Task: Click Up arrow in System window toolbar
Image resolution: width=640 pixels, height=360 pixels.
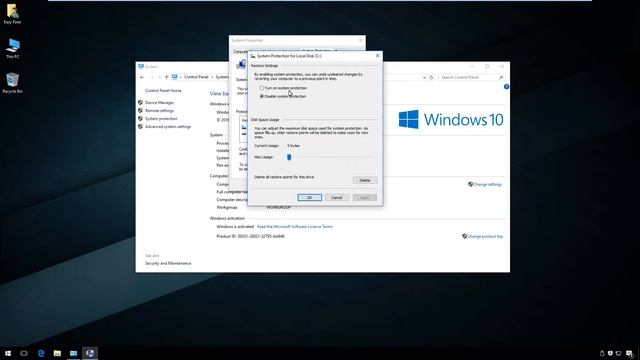Action: (166, 77)
